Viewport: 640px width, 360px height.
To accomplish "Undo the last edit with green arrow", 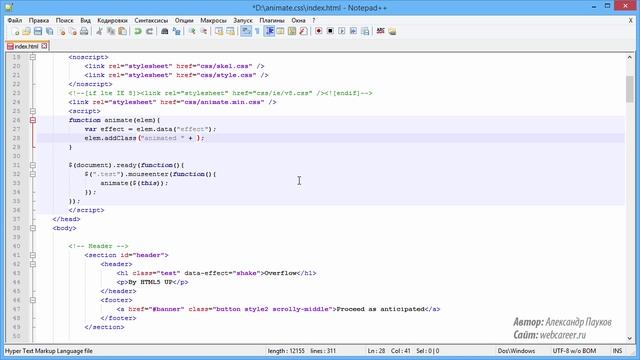I will tap(138, 31).
